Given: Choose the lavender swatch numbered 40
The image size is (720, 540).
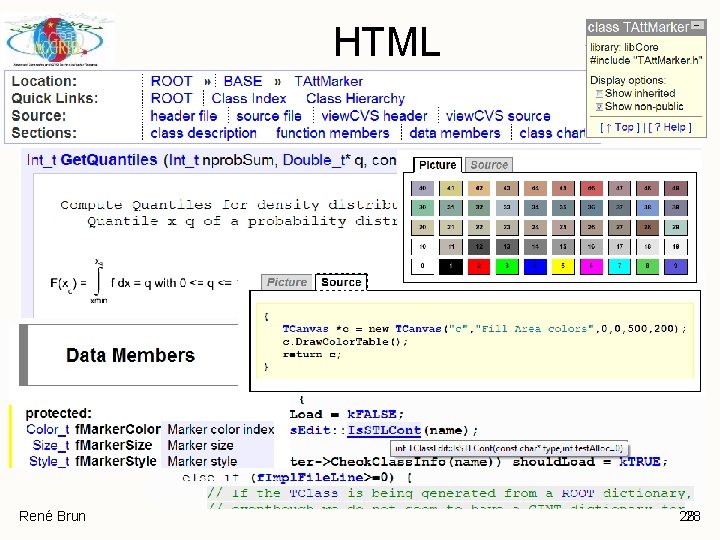Looking at the screenshot, I should tap(422, 188).
